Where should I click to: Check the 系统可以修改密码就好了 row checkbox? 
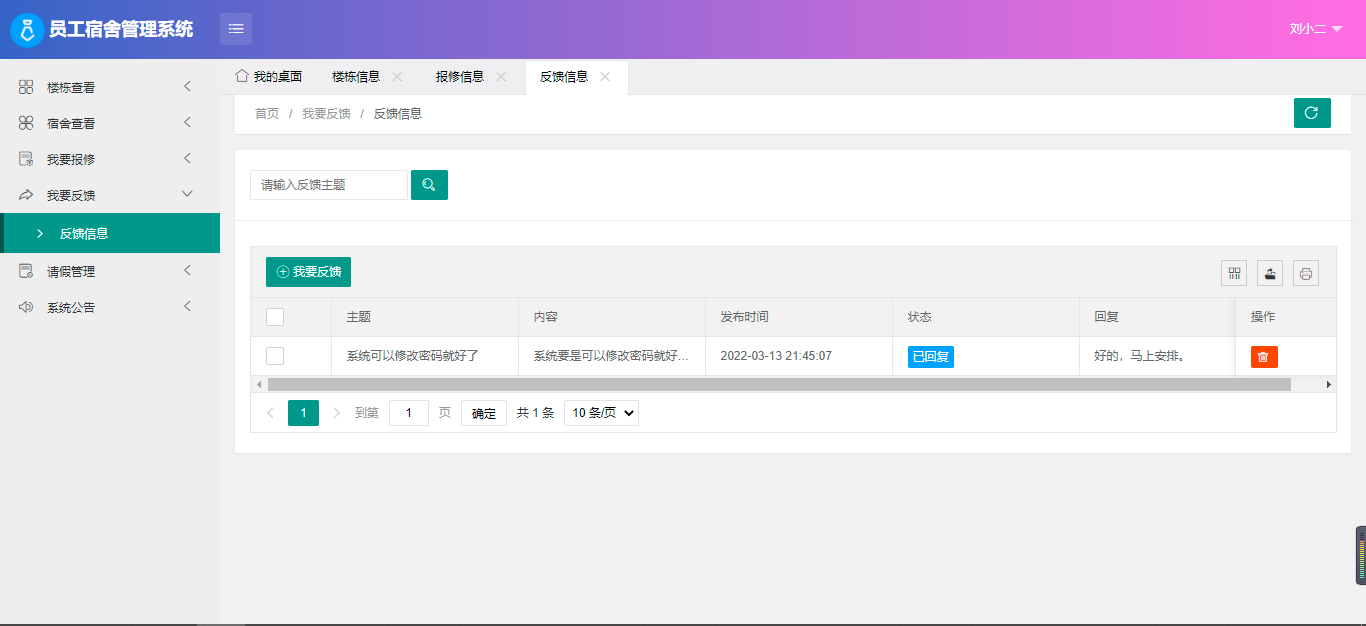pyautogui.click(x=275, y=356)
